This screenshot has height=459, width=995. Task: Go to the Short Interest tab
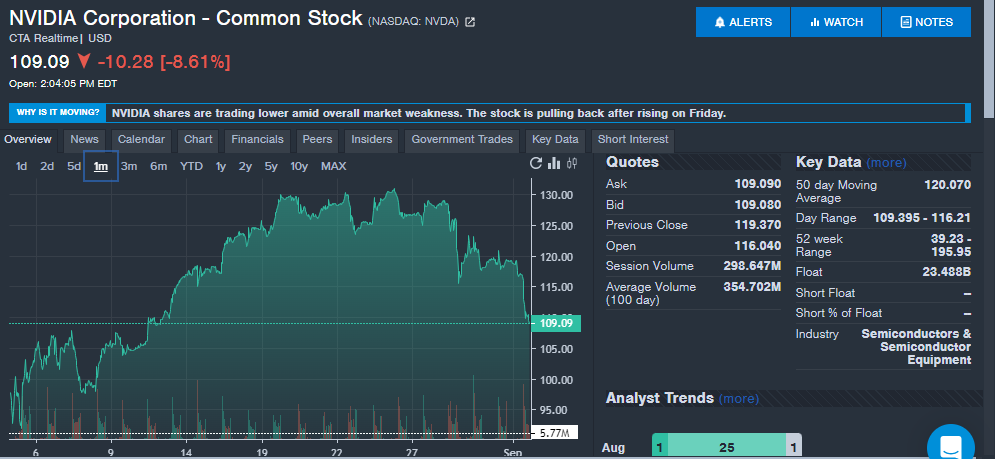pyautogui.click(x=633, y=140)
